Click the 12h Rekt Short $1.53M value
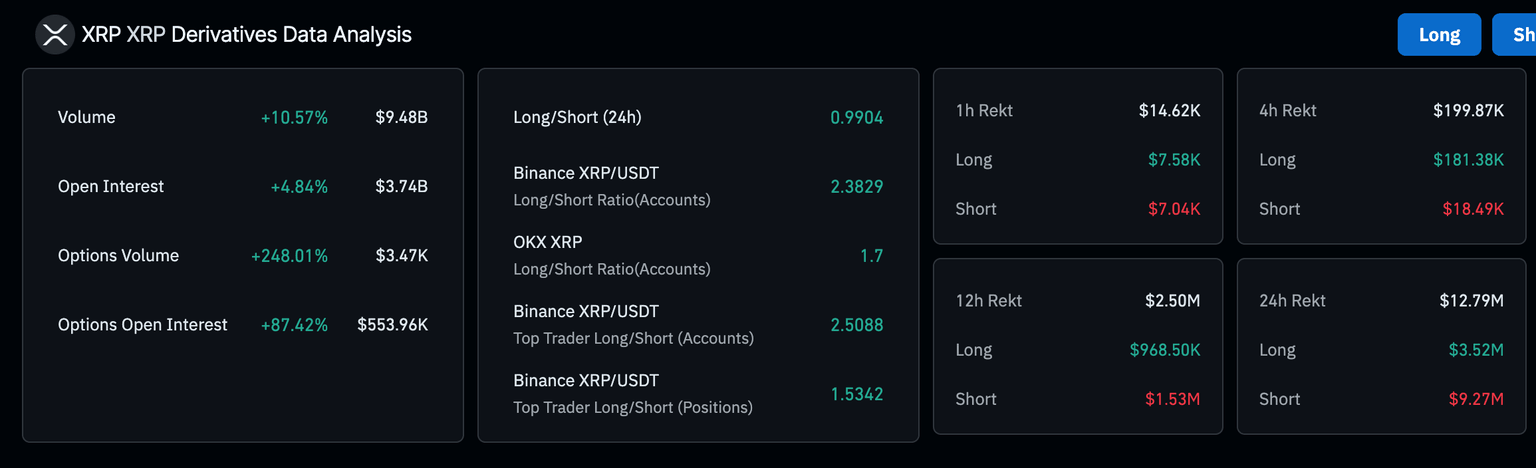 tap(1172, 399)
